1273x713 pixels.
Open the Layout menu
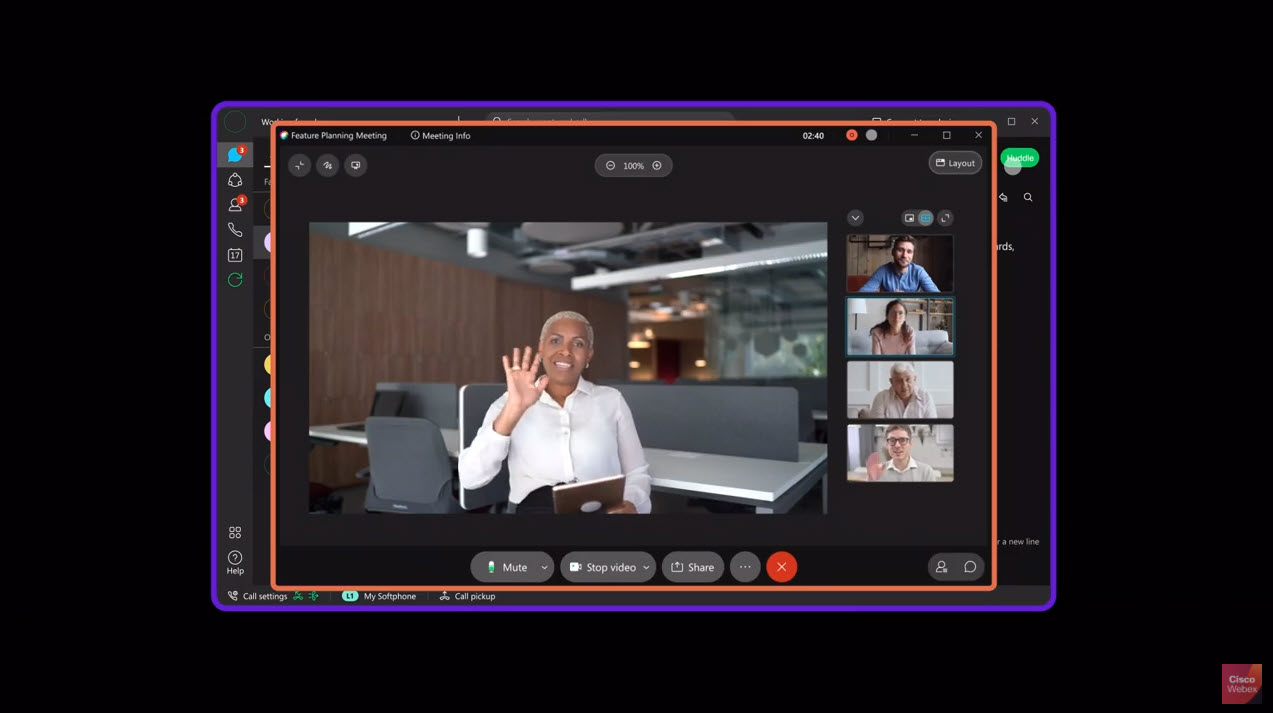tap(955, 163)
